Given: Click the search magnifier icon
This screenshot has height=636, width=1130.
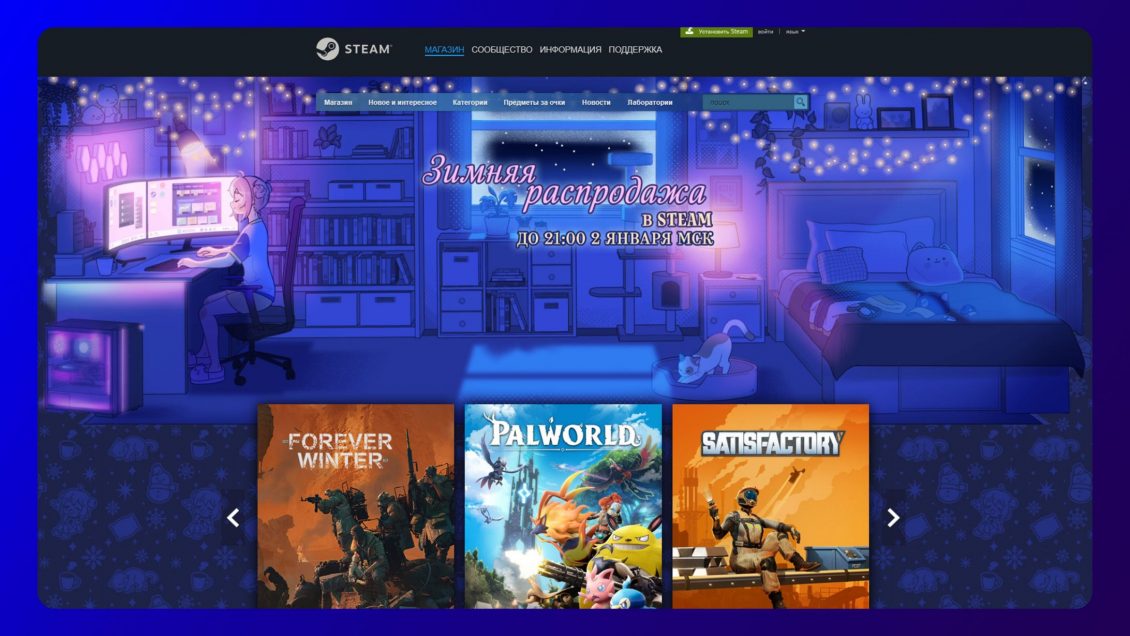Looking at the screenshot, I should pos(800,102).
